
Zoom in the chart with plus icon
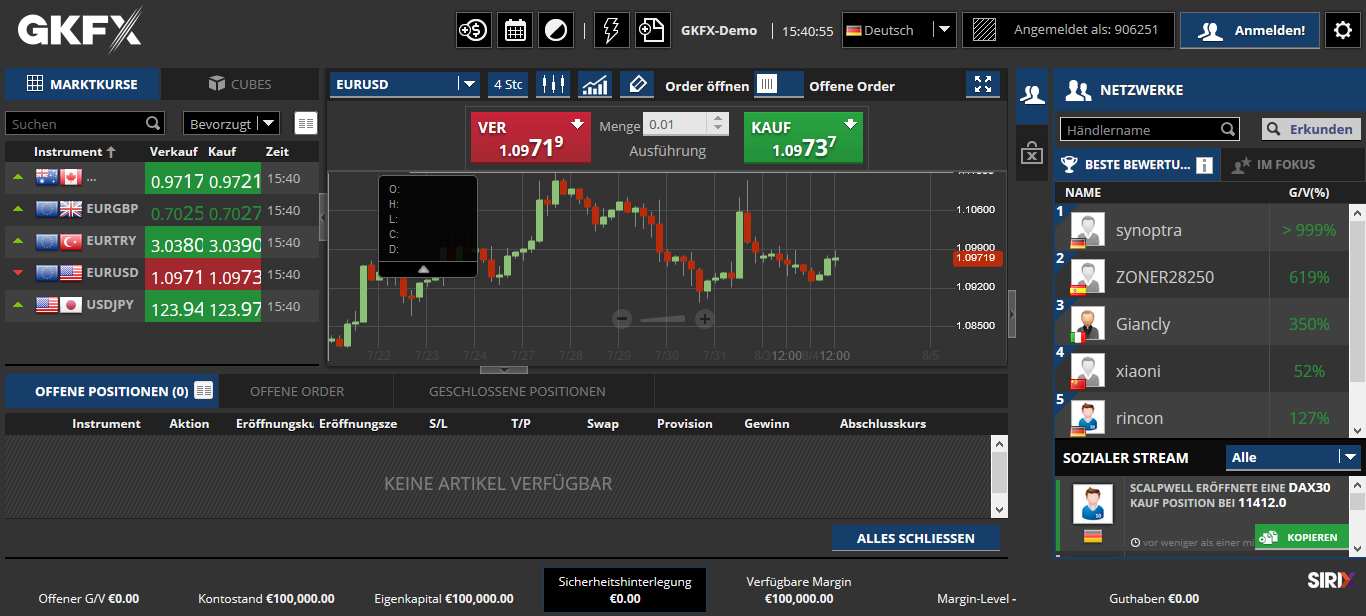(704, 319)
